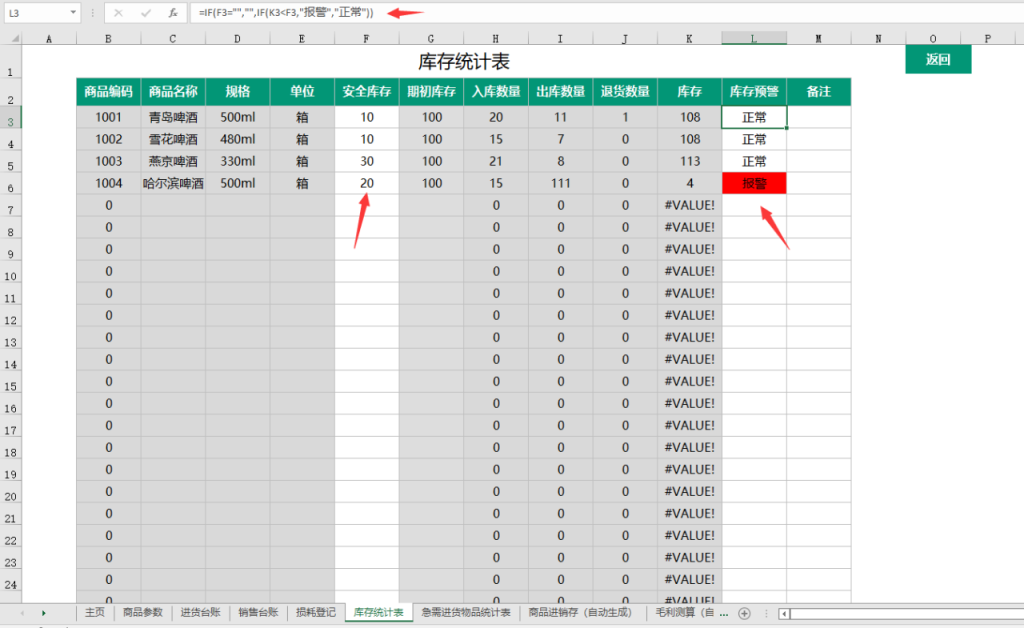Click the Cancel (X) icon in formula bar
The height and width of the screenshot is (628, 1024).
click(119, 13)
